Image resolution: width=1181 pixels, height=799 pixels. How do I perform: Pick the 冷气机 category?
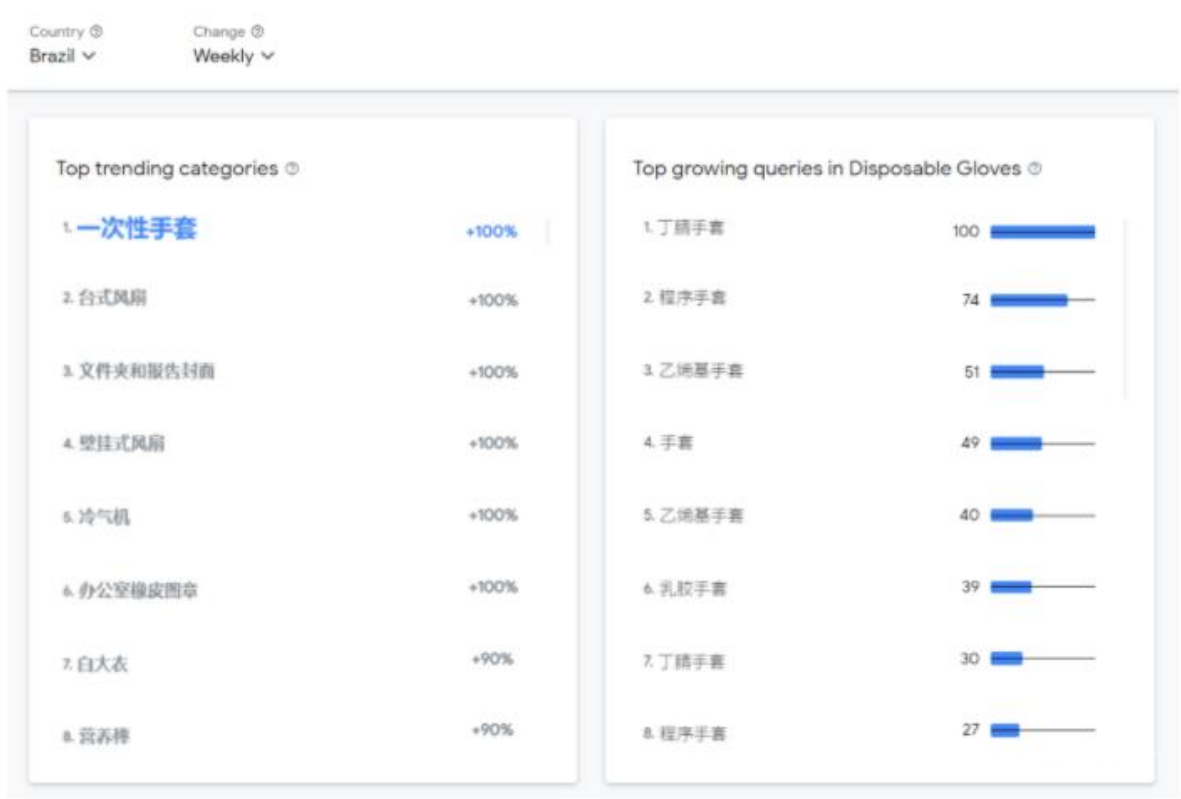pos(104,517)
